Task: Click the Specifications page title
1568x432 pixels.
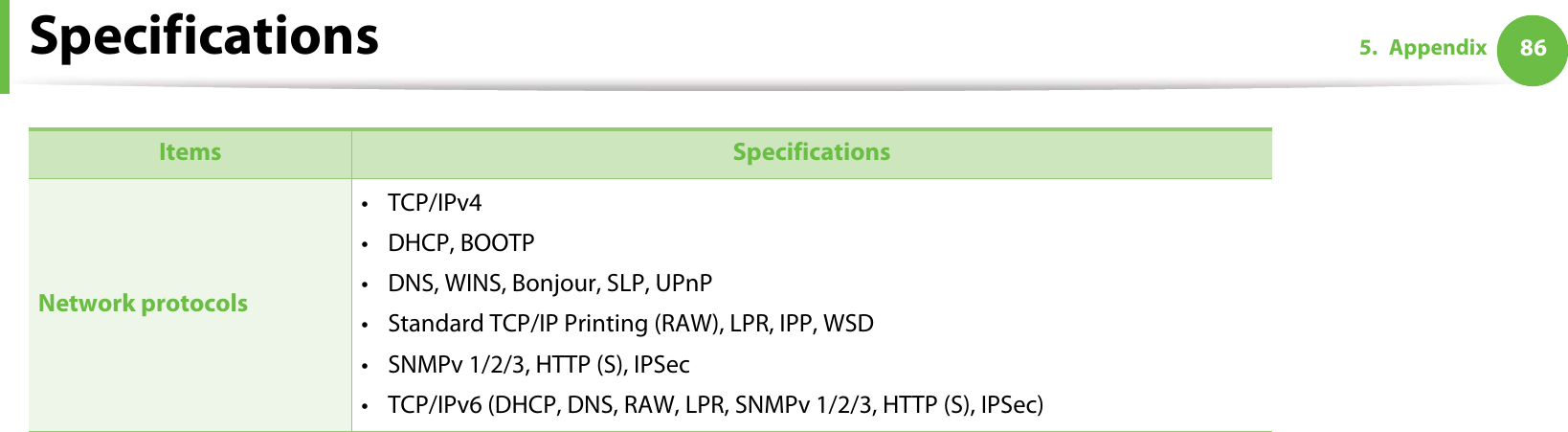Action: (x=204, y=35)
